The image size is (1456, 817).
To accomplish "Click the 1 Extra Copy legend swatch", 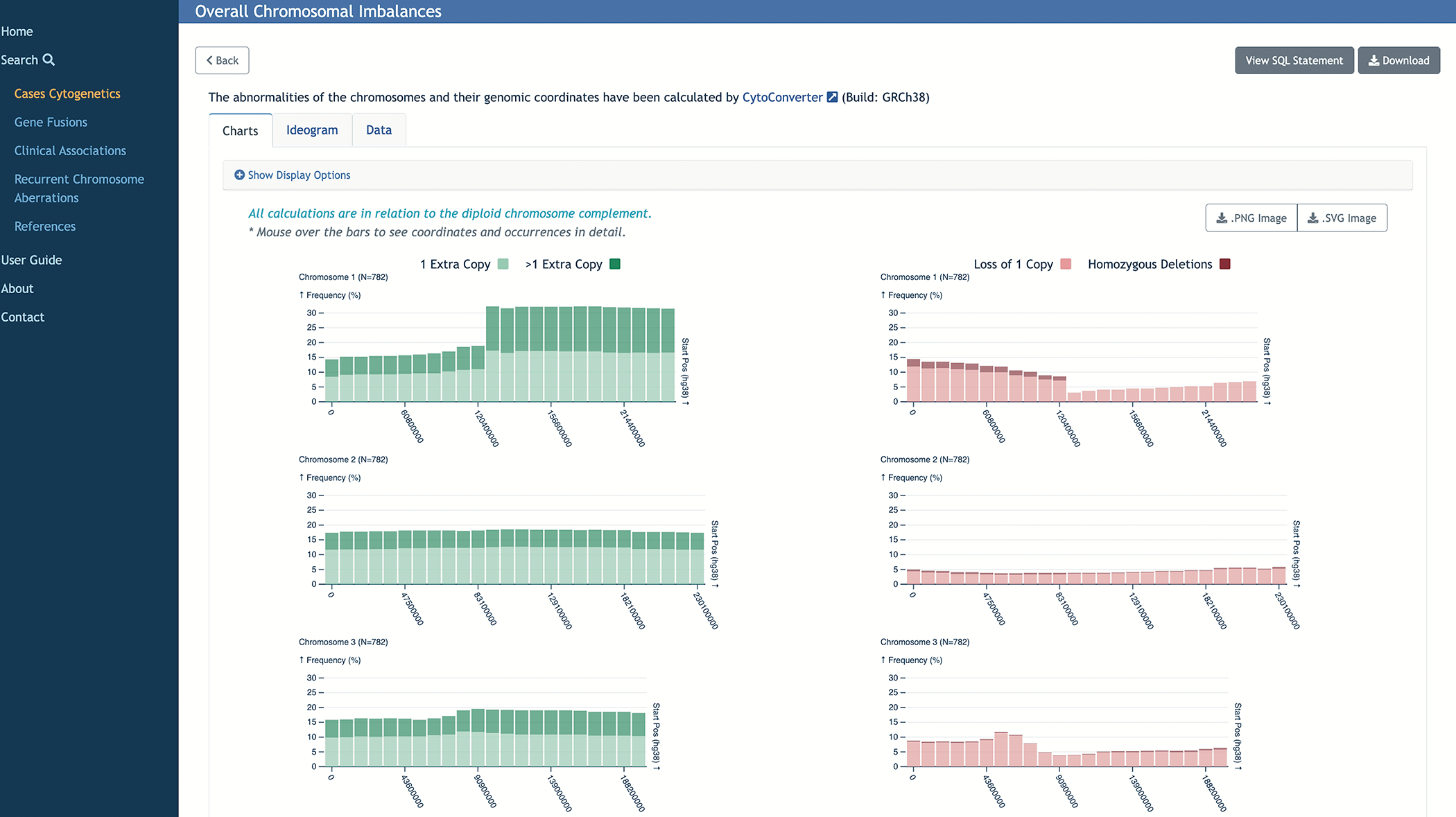I will tap(503, 264).
